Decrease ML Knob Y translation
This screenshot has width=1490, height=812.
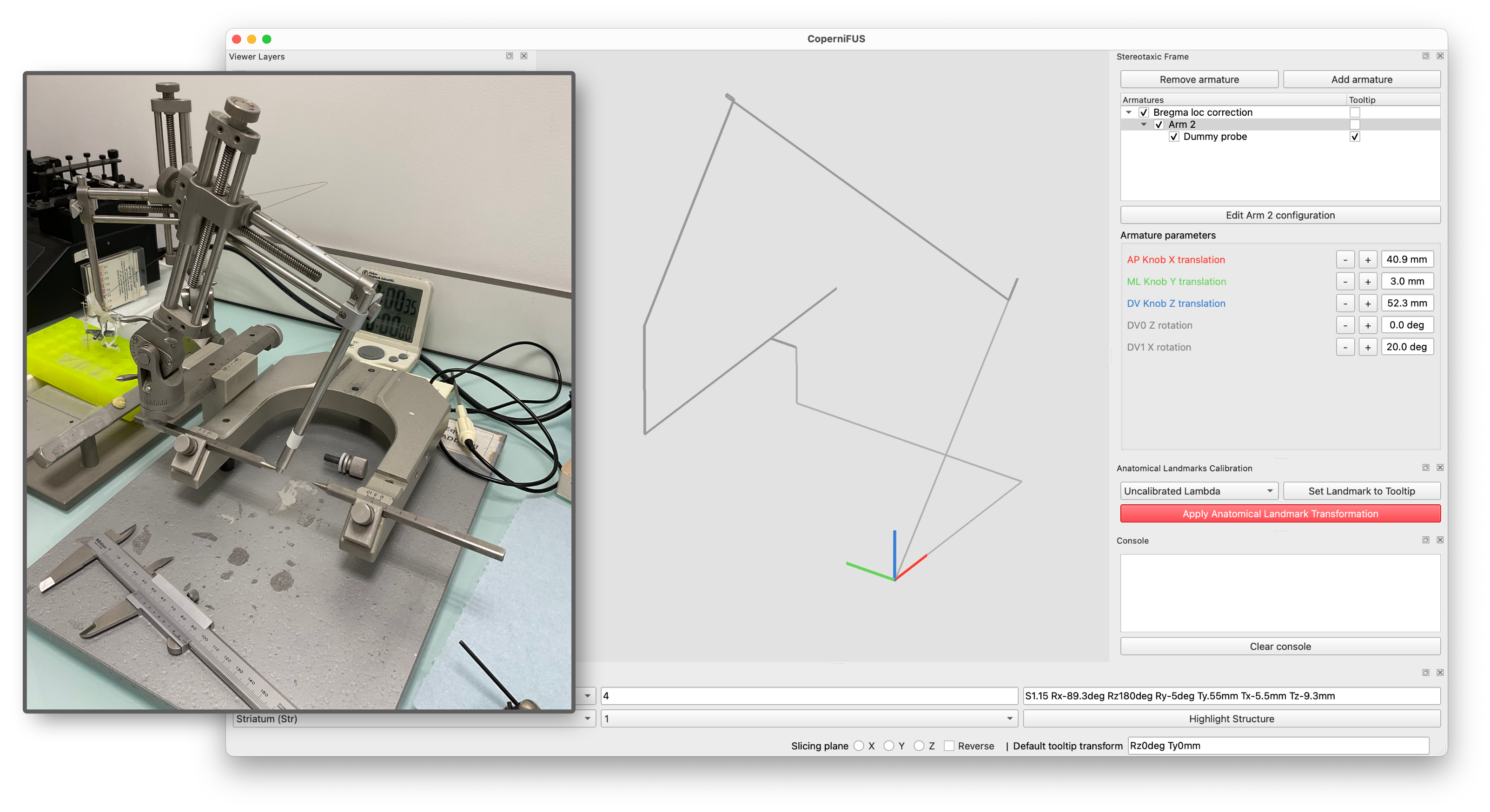[1345, 282]
